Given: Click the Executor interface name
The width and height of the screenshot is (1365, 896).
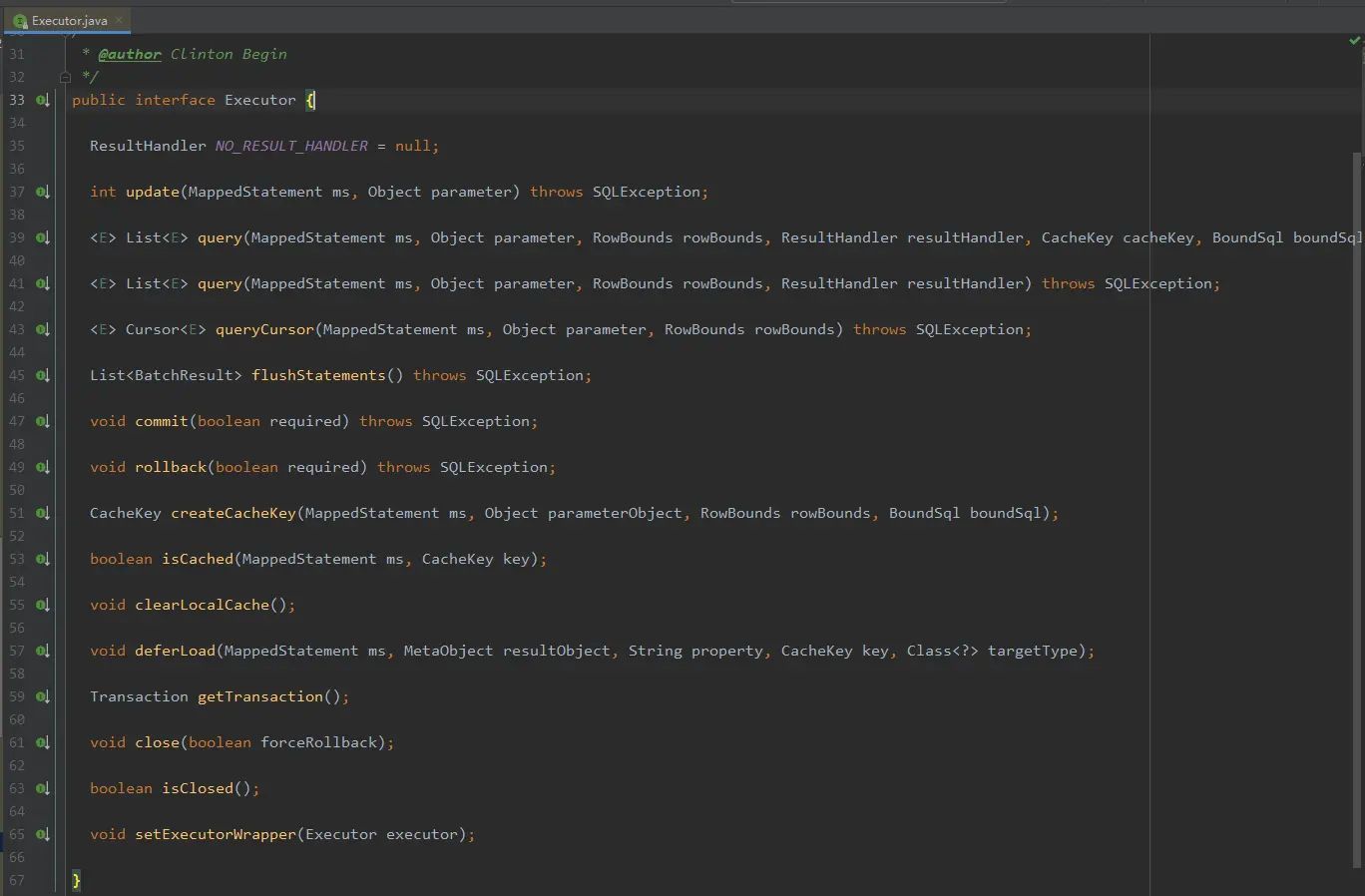Looking at the screenshot, I should tap(260, 100).
